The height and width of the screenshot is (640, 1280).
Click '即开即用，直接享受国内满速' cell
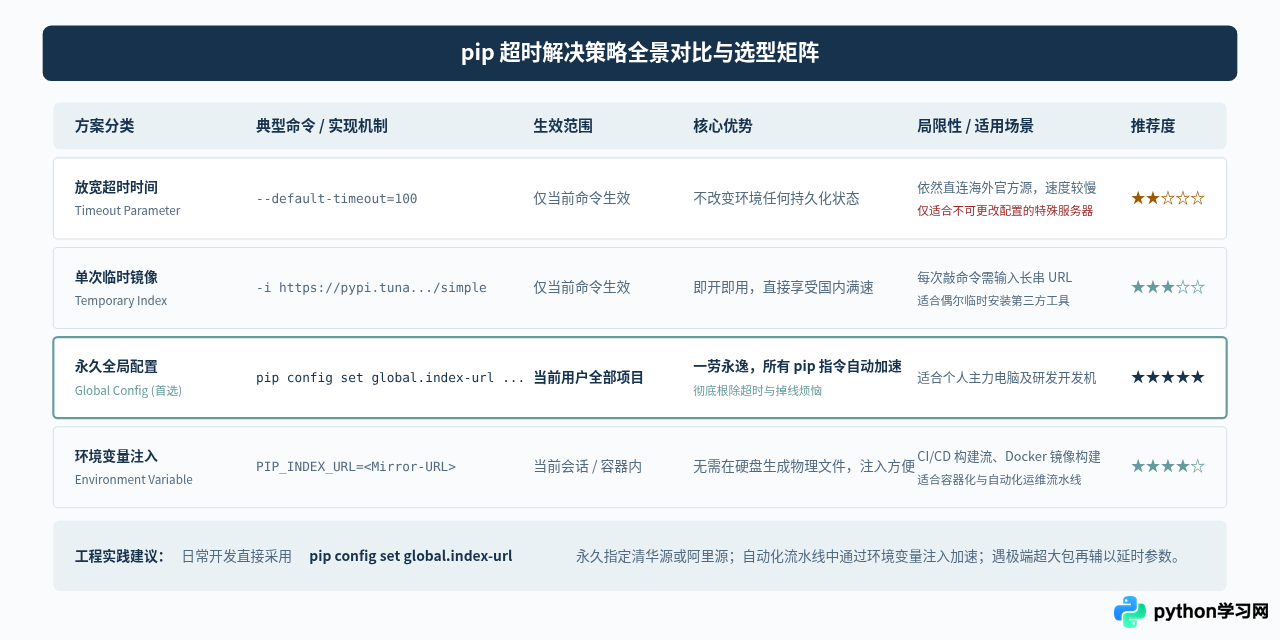click(783, 287)
